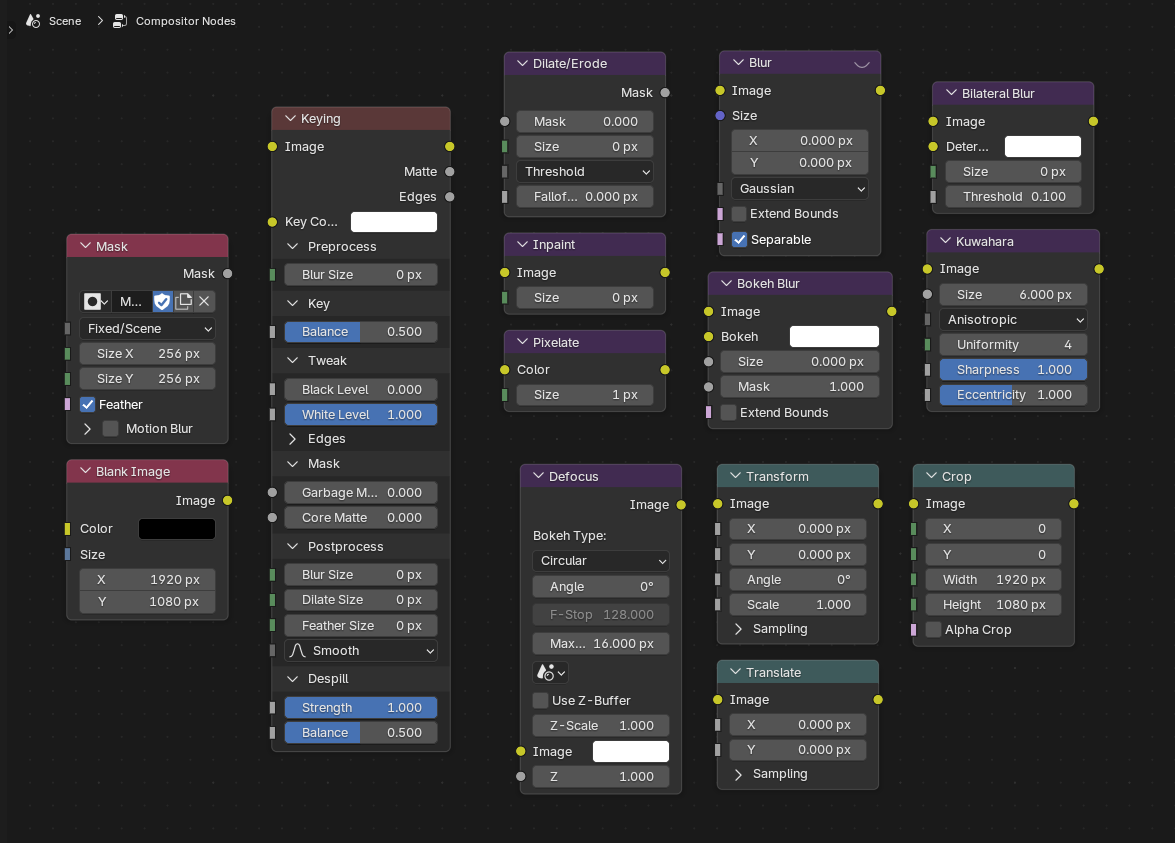Click the Scene icon in the breadcrumb
1175x843 pixels.
click(33, 21)
